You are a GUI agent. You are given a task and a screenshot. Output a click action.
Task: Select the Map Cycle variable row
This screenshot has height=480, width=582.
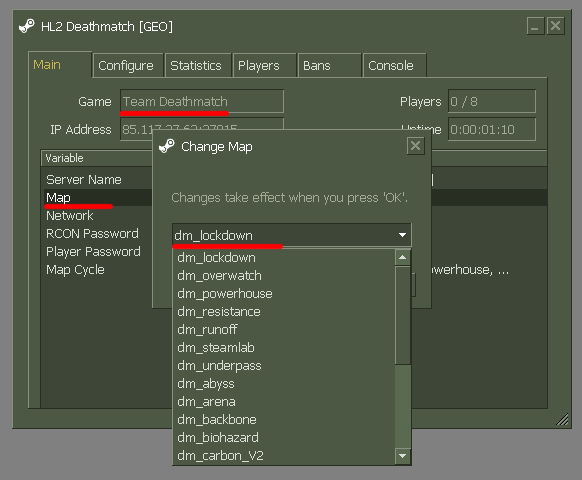pyautogui.click(x=98, y=270)
